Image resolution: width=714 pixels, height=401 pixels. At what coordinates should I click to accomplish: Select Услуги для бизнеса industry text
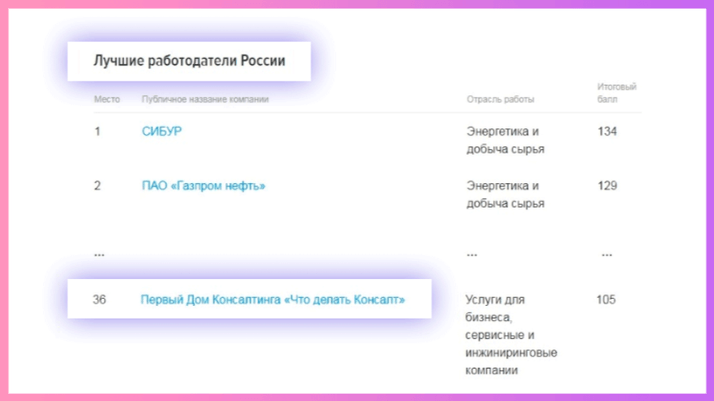click(x=511, y=335)
